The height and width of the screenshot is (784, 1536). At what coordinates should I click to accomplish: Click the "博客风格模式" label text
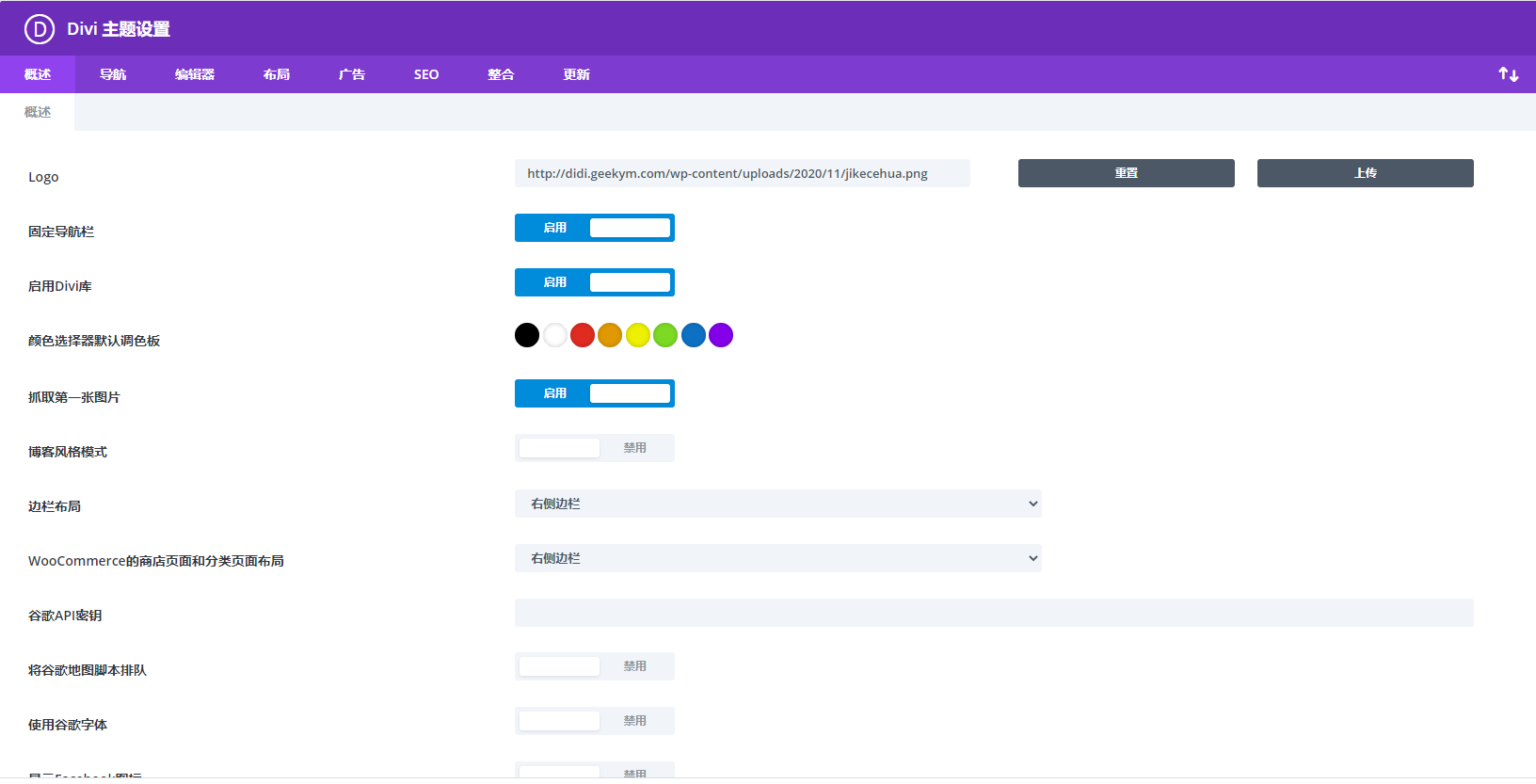click(68, 452)
